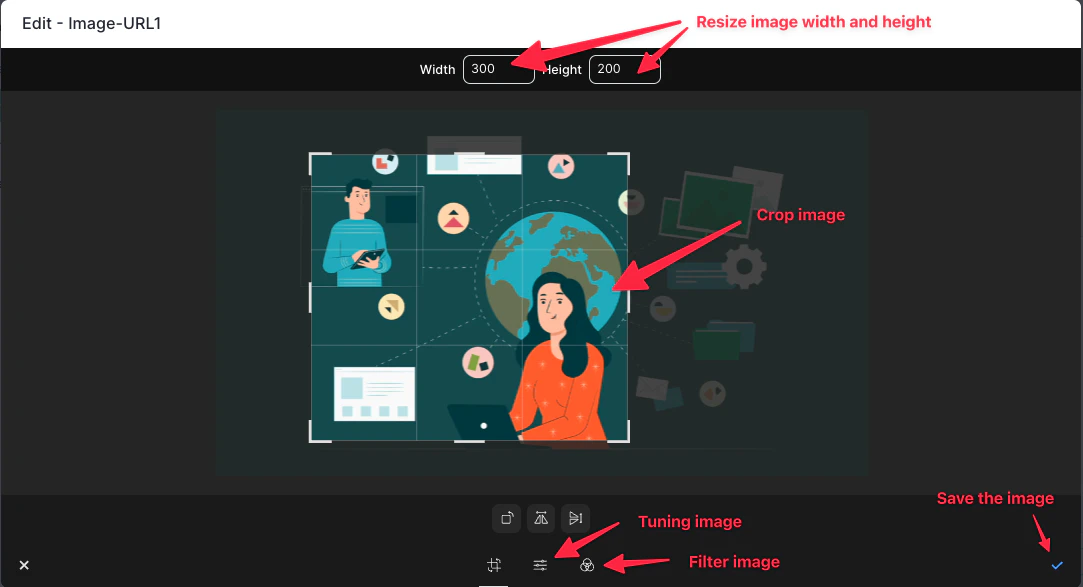
Task: Click the Edit - Image-URL1 title text
Action: tap(91, 23)
